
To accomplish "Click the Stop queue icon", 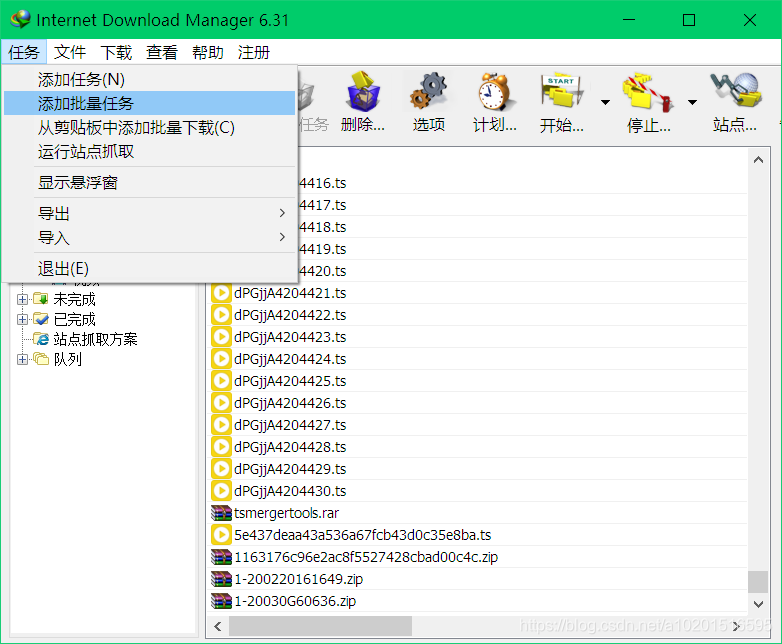I will tap(648, 91).
